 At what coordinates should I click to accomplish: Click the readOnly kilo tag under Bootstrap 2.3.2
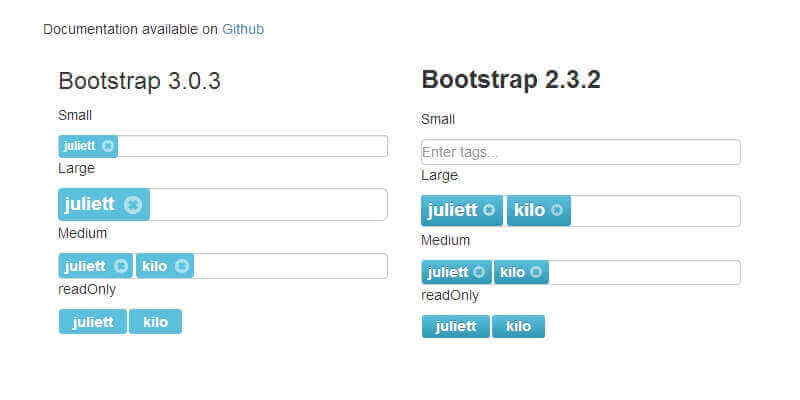(518, 327)
